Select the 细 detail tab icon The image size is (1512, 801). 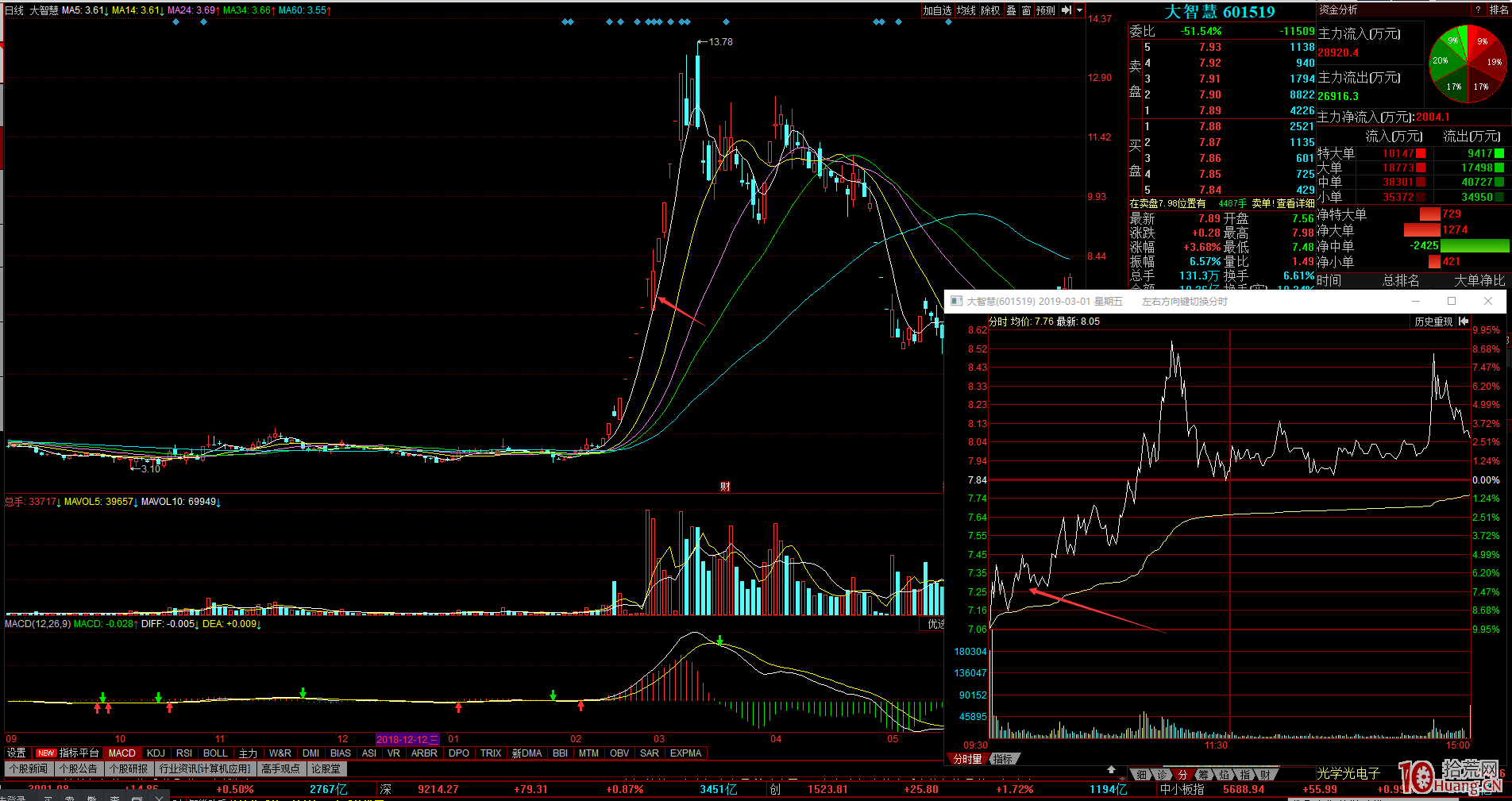pyautogui.click(x=1141, y=774)
